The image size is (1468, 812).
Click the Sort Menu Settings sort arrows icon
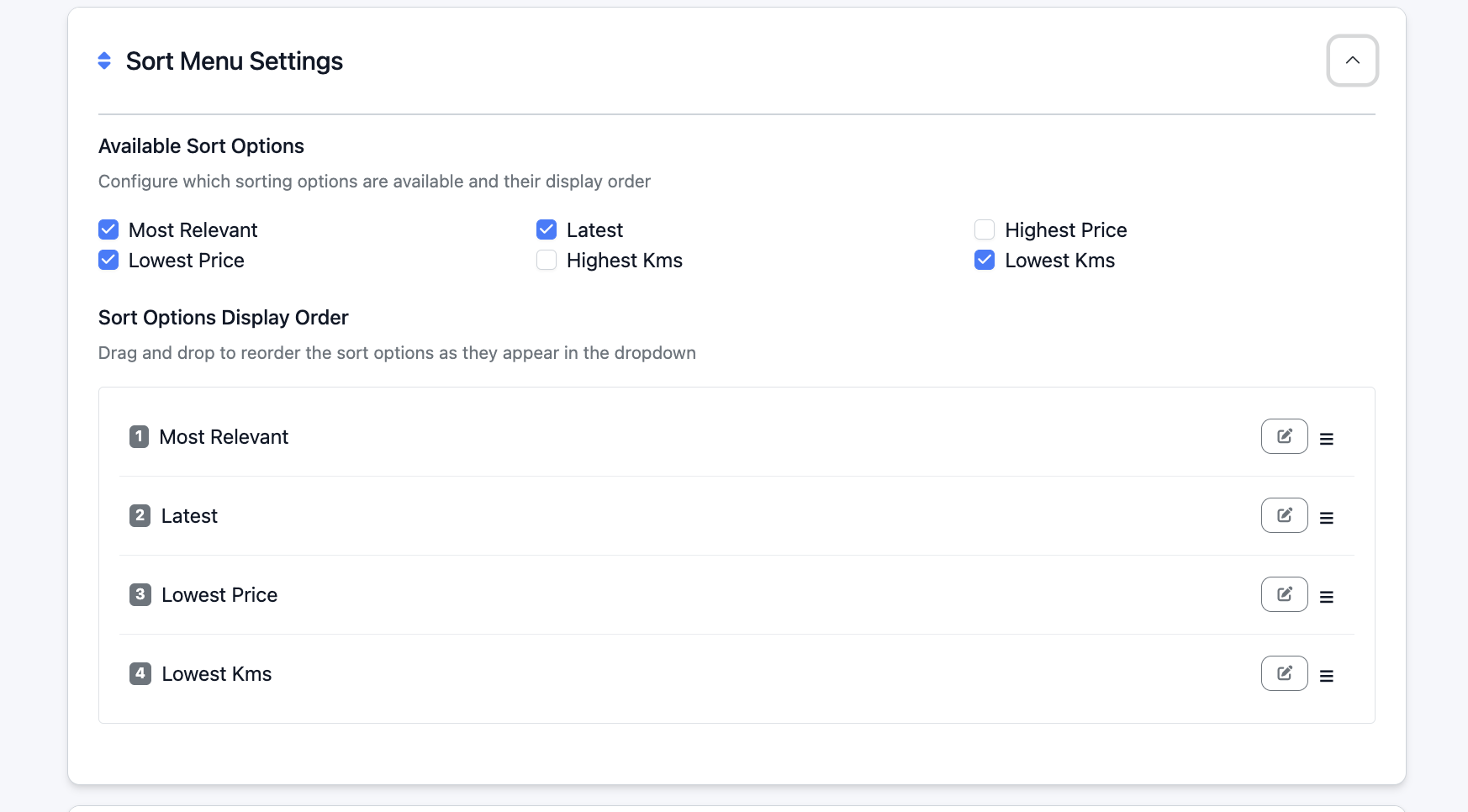click(x=104, y=61)
